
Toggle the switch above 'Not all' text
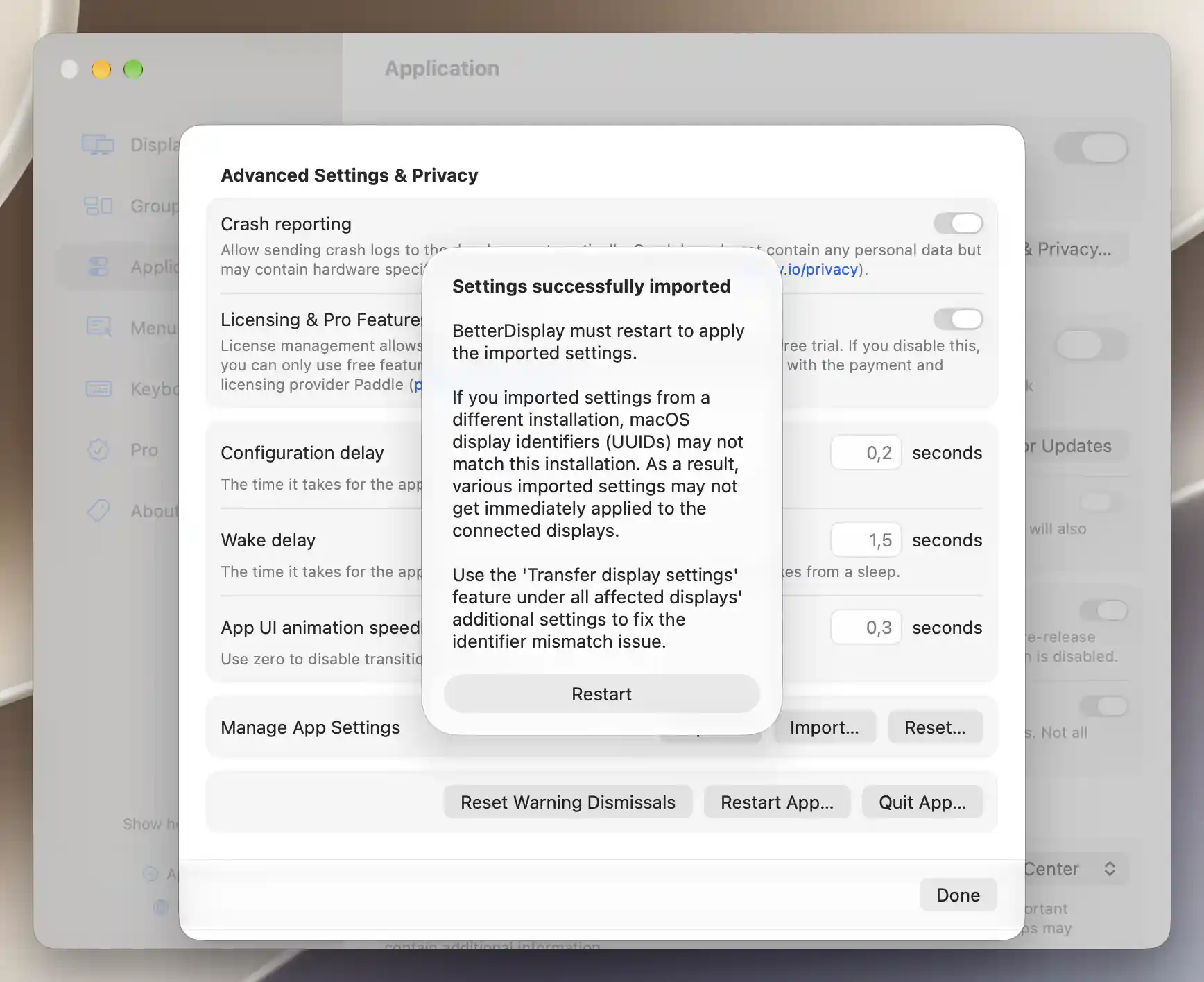[1104, 706]
